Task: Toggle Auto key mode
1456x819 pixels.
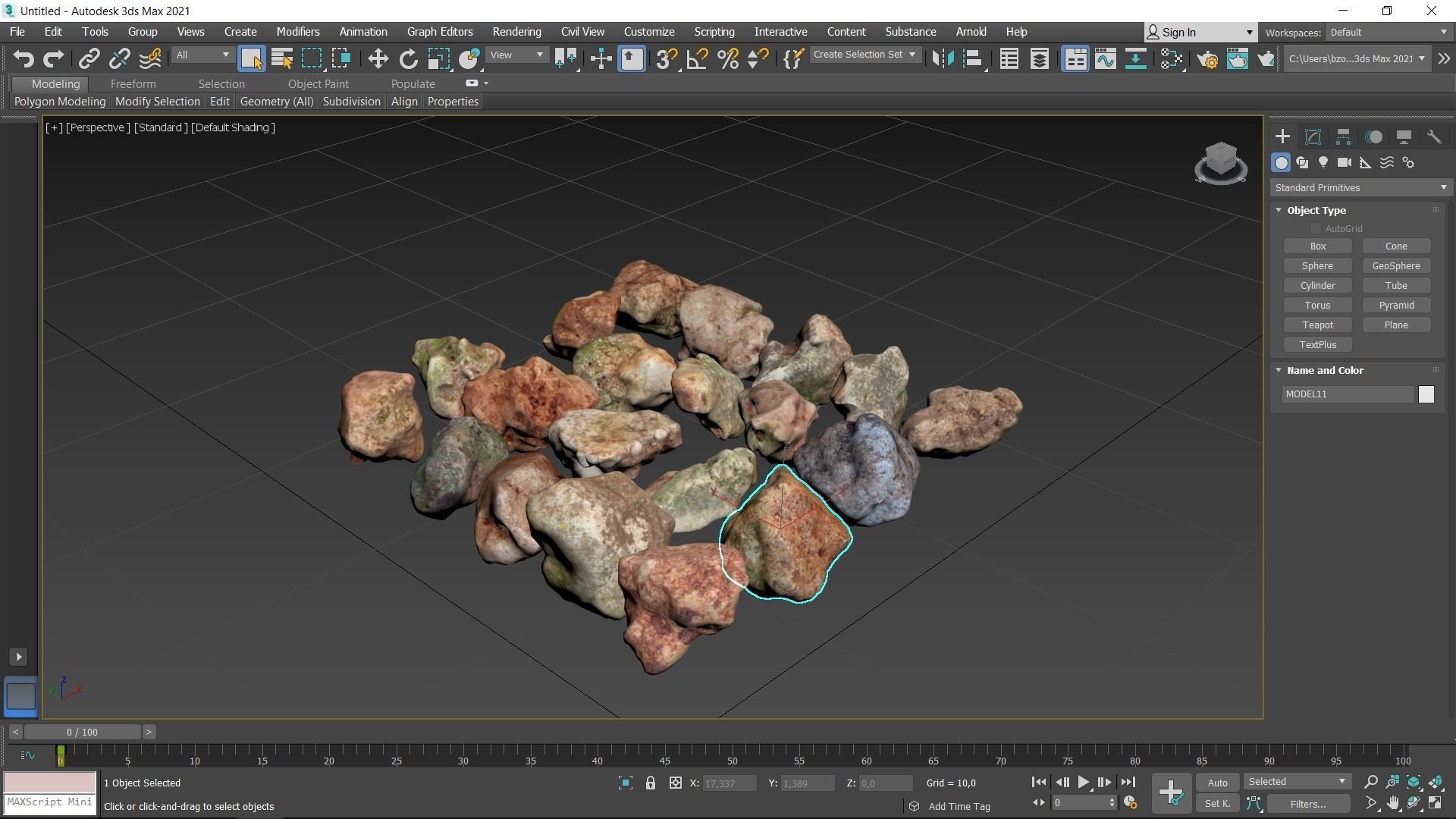Action: coord(1217,783)
